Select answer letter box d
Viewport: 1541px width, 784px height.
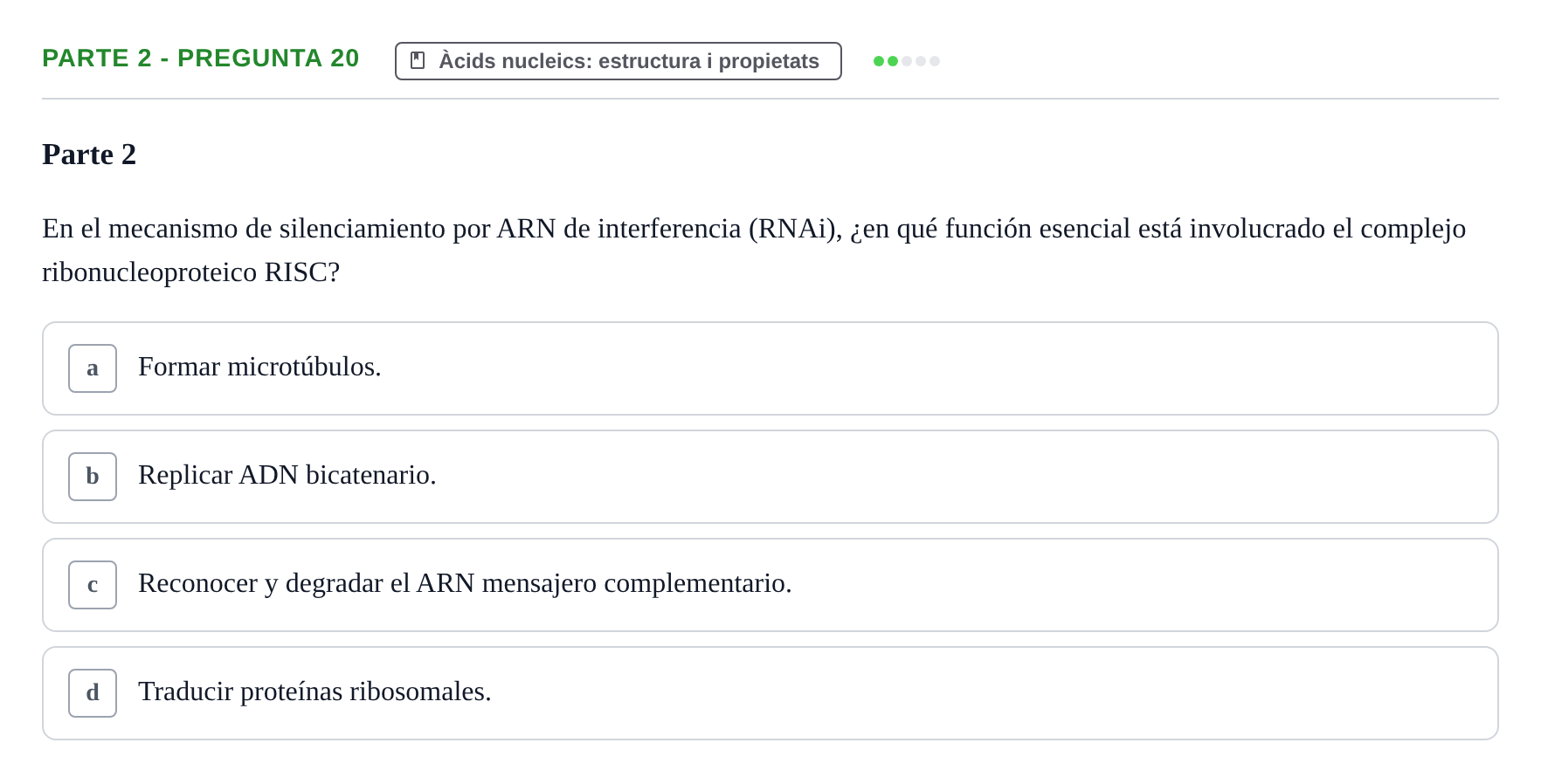click(x=93, y=693)
